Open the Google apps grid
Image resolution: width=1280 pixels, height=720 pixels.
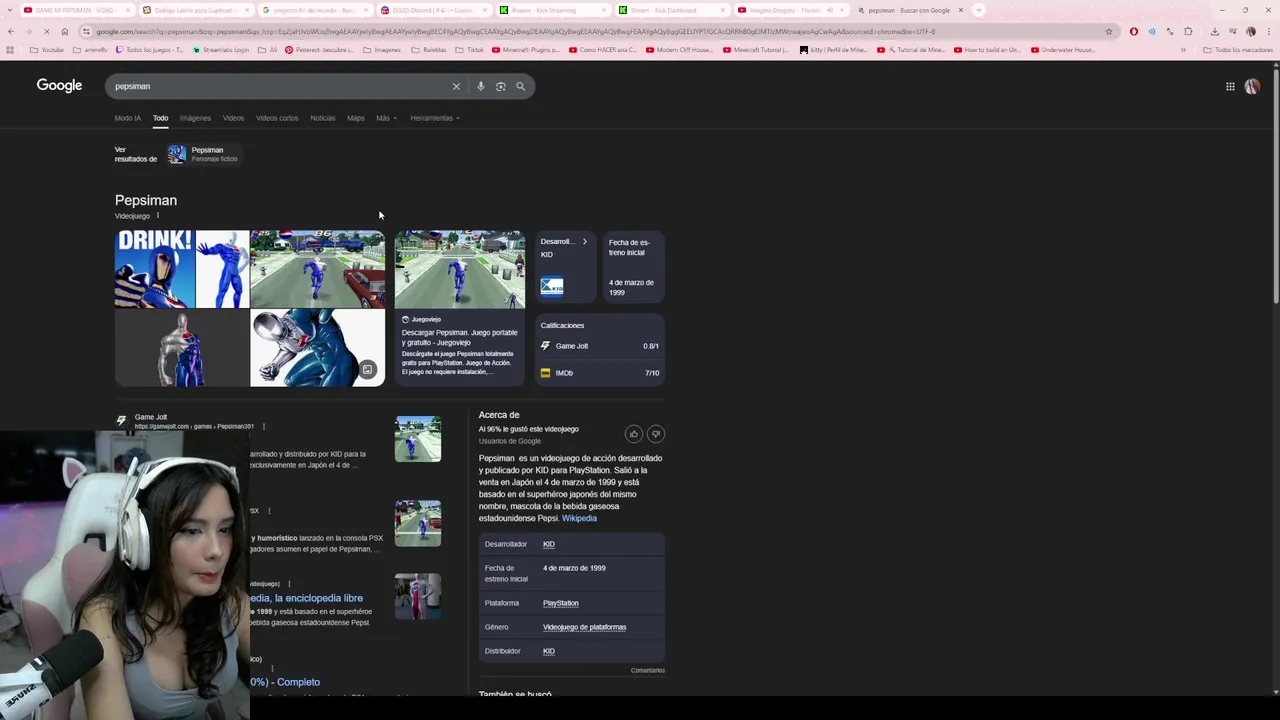click(1230, 86)
